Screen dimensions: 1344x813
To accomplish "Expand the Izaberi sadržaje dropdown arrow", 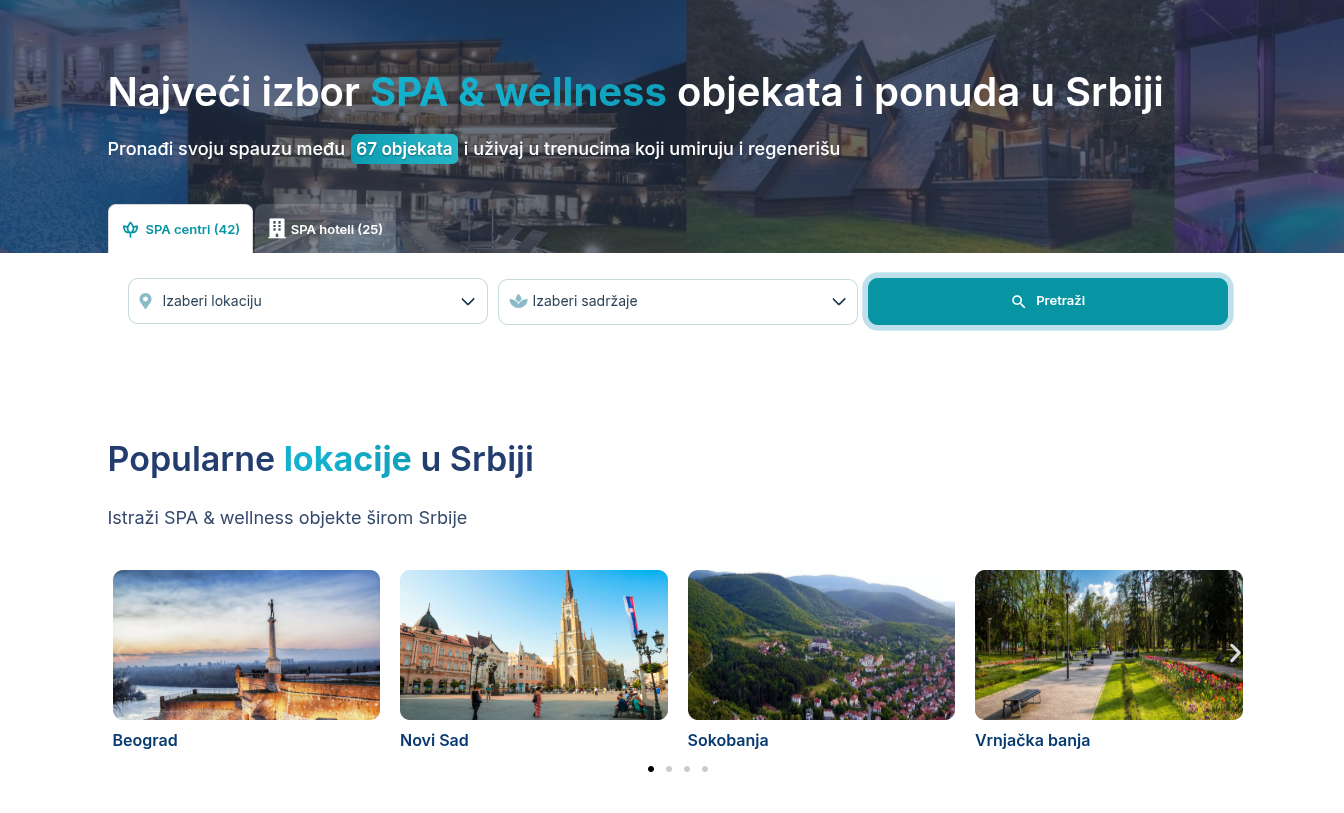I will click(839, 301).
